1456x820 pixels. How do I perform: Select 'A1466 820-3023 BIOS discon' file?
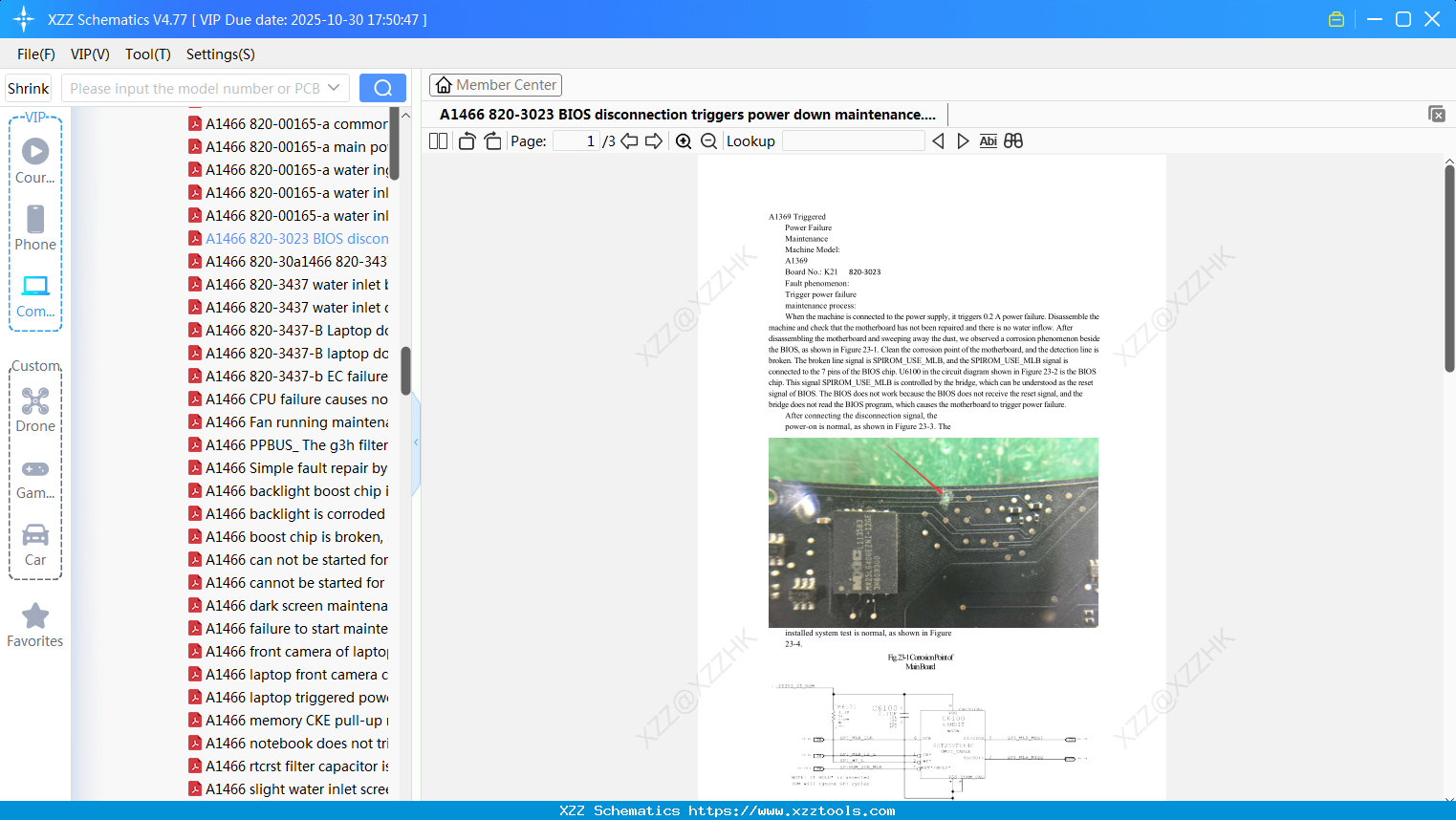pos(288,239)
